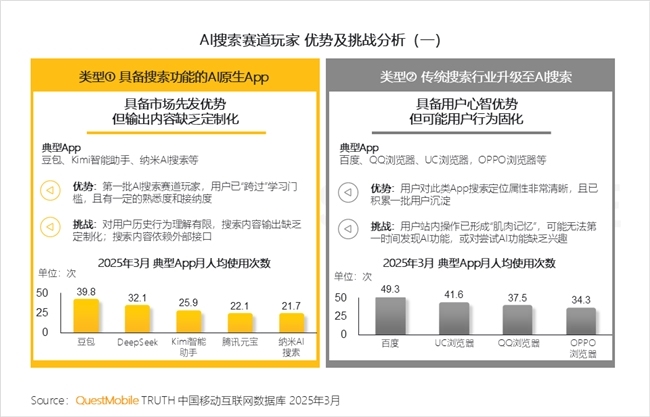Click the yellow arrow icon beside 优势 in left panel
The height and width of the screenshot is (417, 650).
tap(50, 191)
